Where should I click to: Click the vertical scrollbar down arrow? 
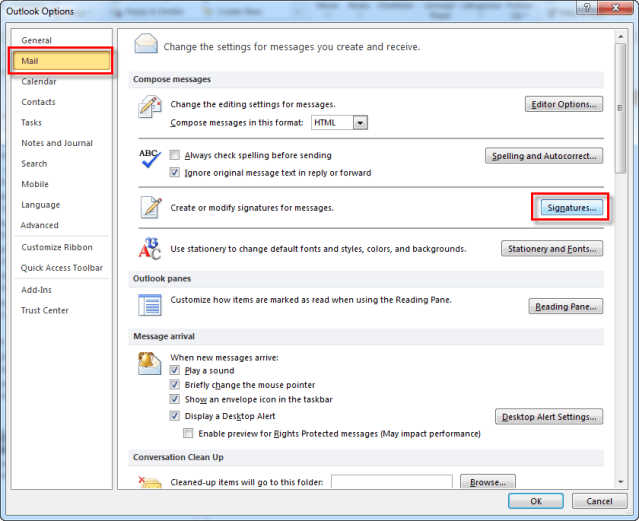pyautogui.click(x=621, y=482)
